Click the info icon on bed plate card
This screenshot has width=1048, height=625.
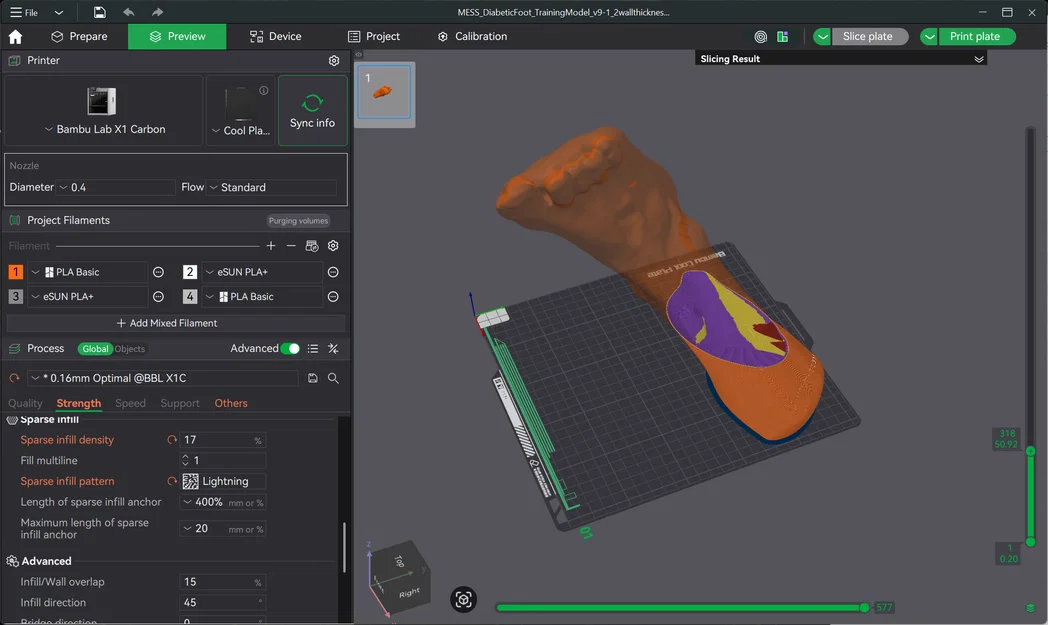(x=264, y=90)
